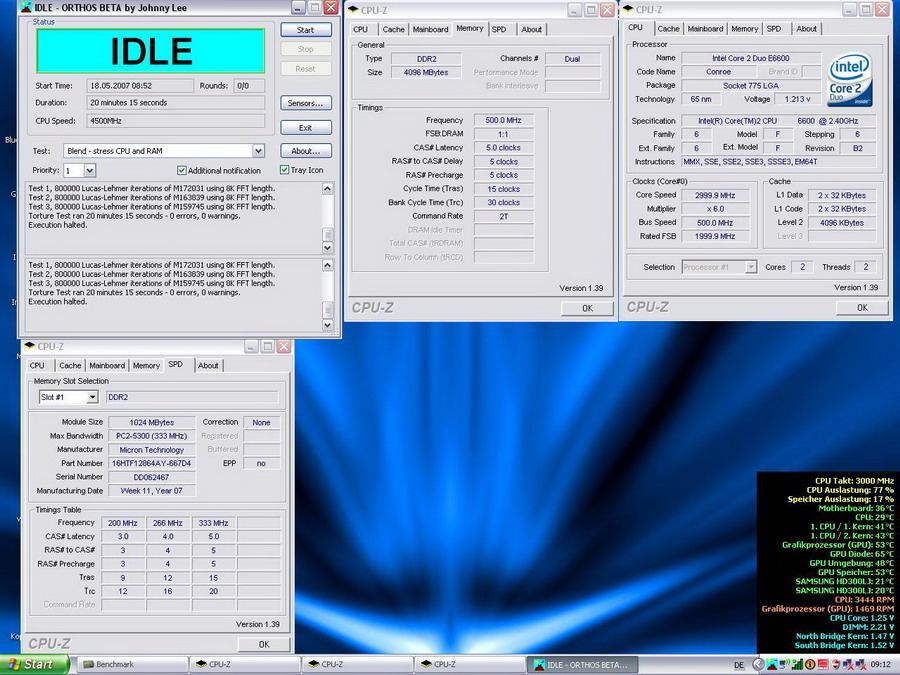
Task: Click the Intel Core 2 Duo E6600 name
Action: 751,58
